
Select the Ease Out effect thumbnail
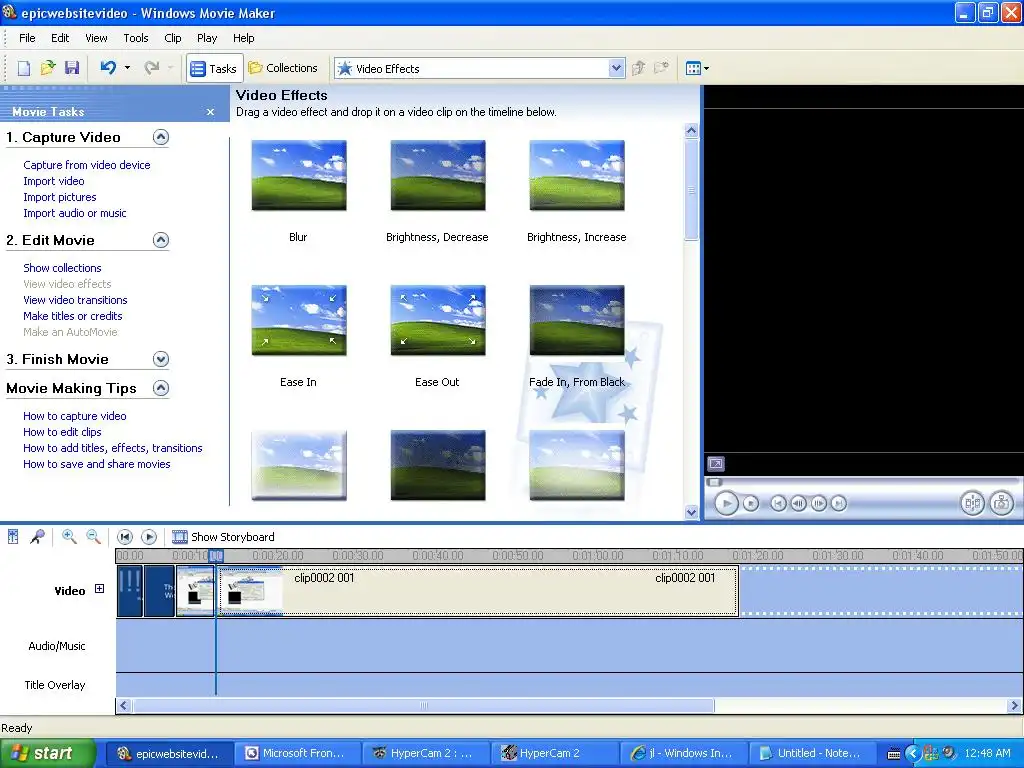438,320
